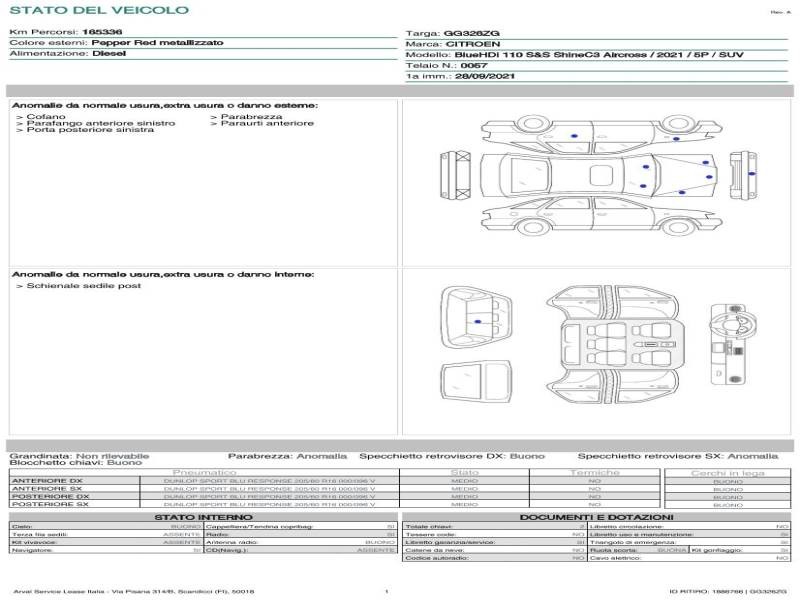Image resolution: width=800 pixels, height=600 pixels.
Task: Click the first registration date 28/09/2021
Action: [485, 77]
